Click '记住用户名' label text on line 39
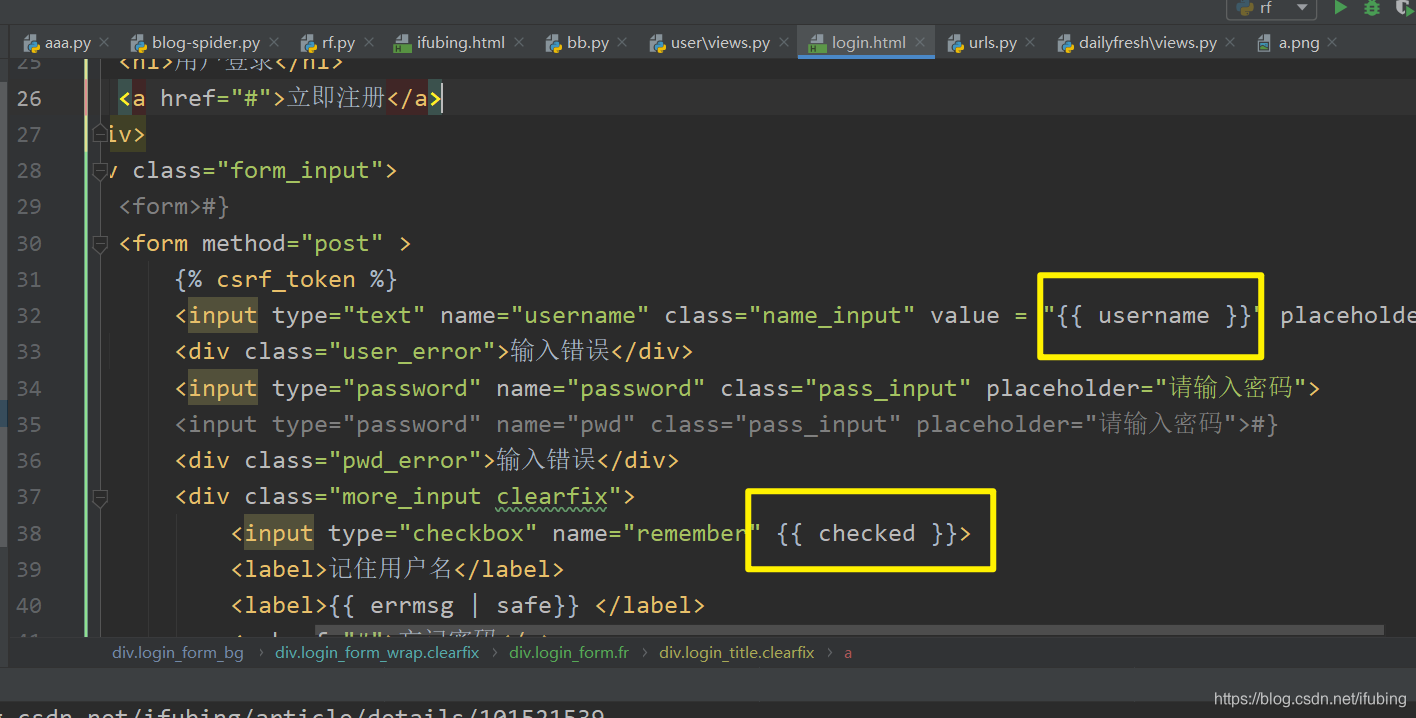Viewport: 1416px width, 718px height. pos(391,570)
